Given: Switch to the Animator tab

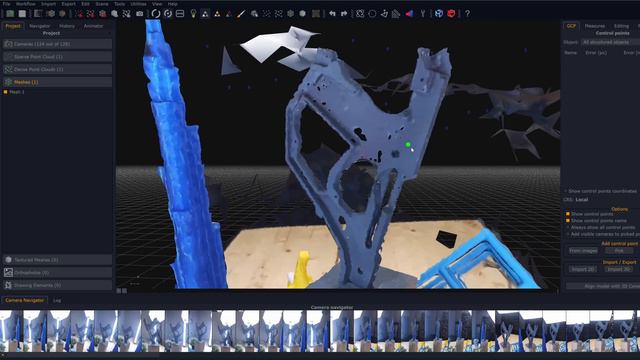Looking at the screenshot, I should tap(93, 26).
